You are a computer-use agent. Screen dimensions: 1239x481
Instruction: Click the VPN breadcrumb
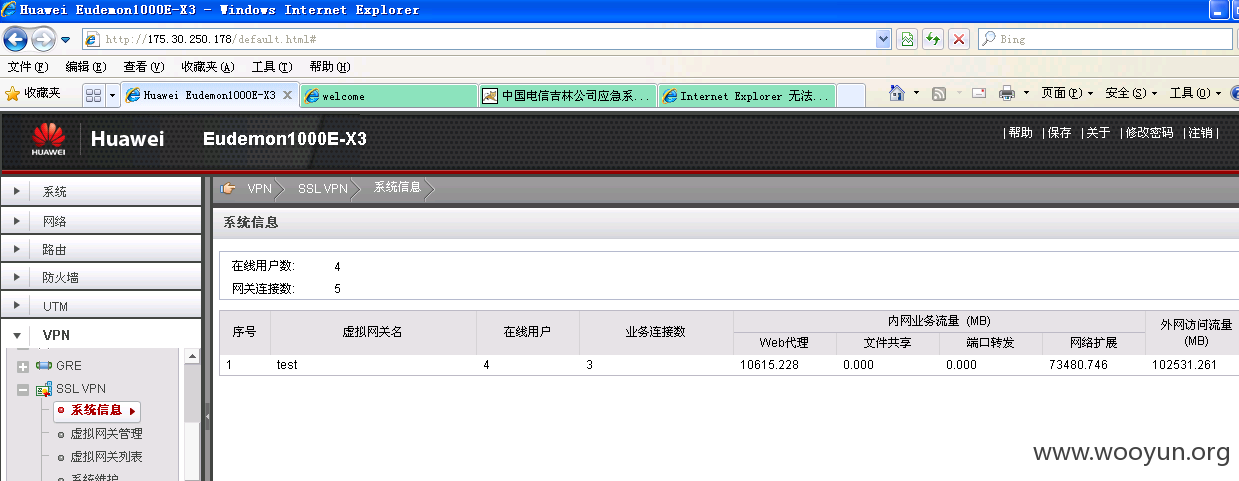[x=259, y=188]
